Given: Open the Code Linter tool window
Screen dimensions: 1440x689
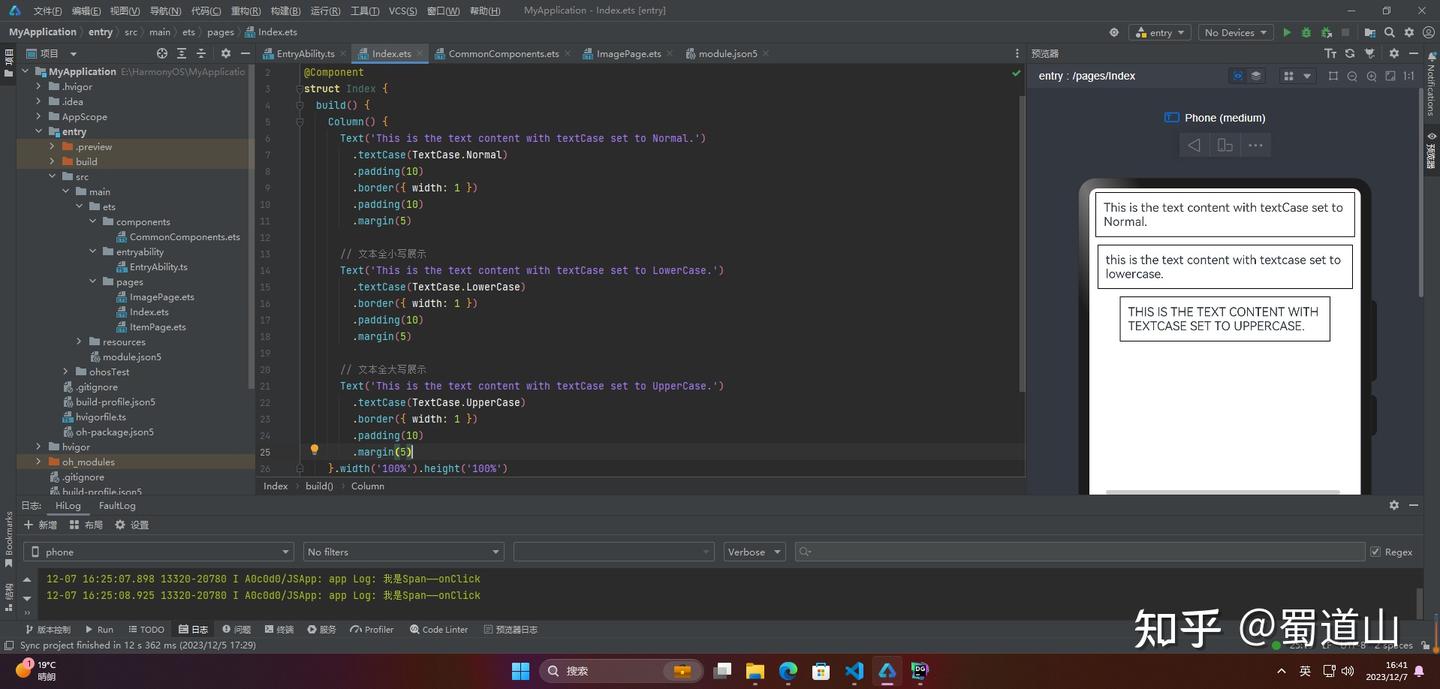Looking at the screenshot, I should click(x=438, y=630).
